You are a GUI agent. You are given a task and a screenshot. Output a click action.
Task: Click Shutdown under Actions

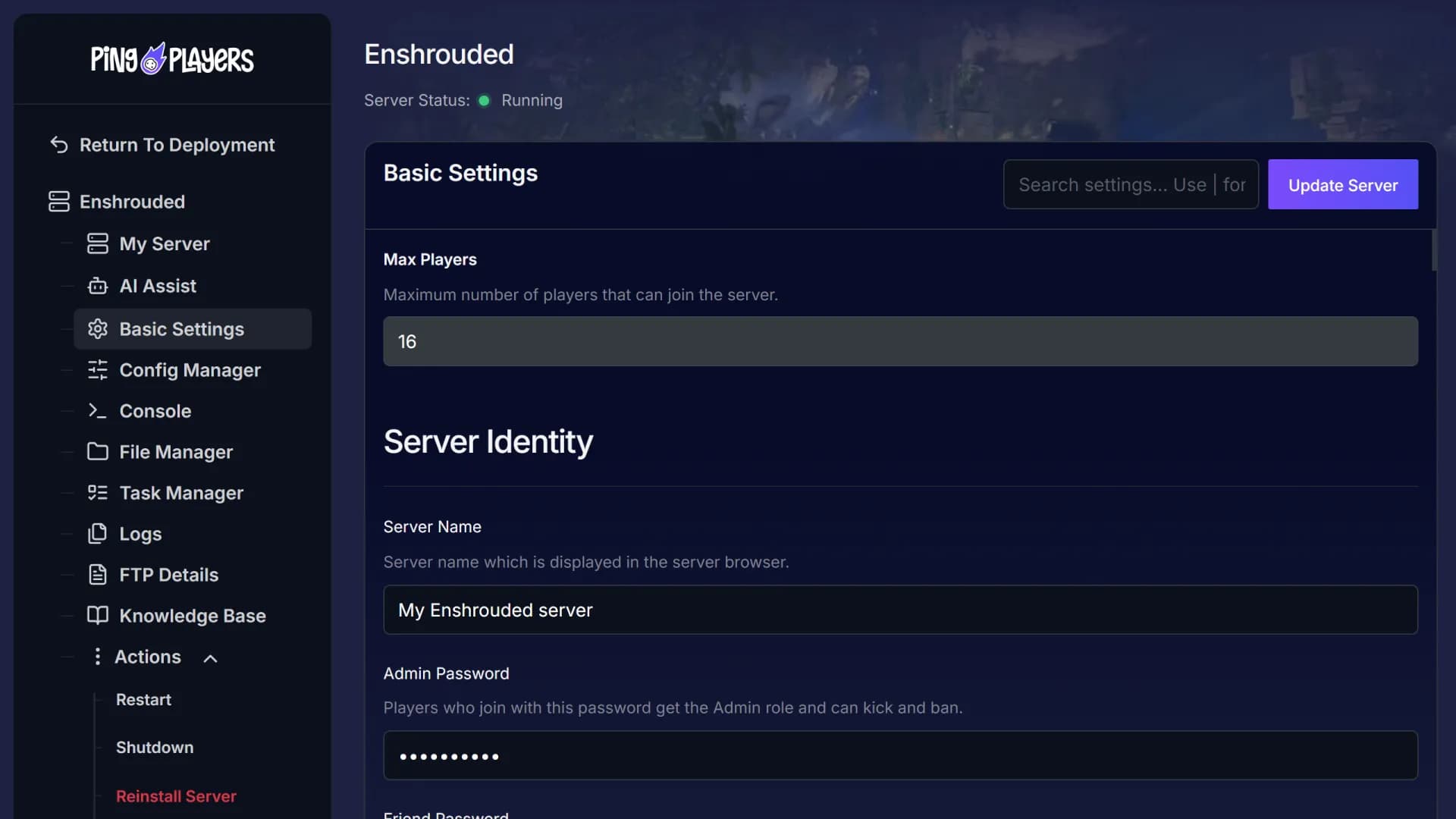[155, 747]
